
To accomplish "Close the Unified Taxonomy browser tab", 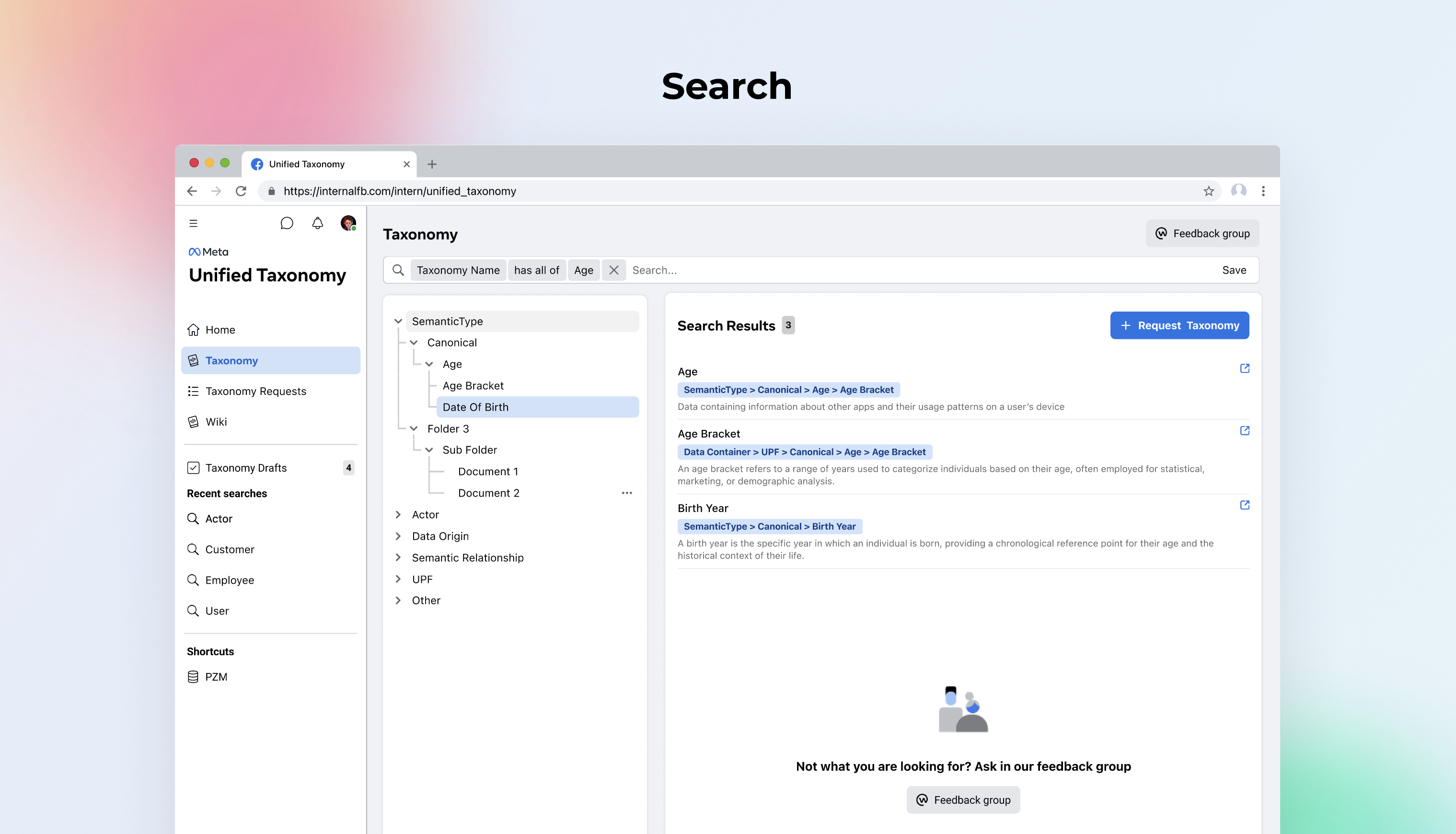I will point(406,164).
